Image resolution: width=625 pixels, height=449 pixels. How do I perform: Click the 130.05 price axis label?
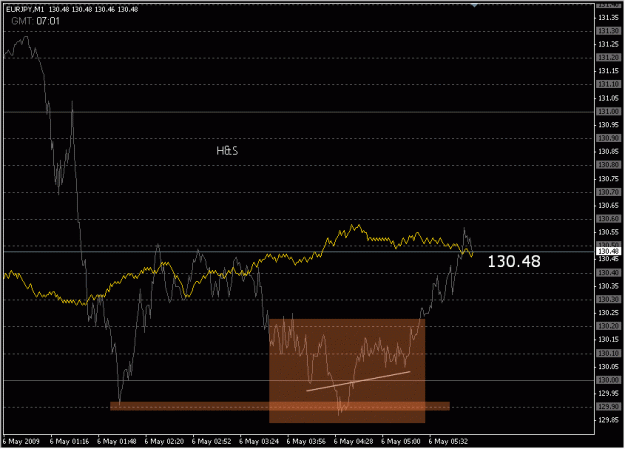(x=608, y=366)
